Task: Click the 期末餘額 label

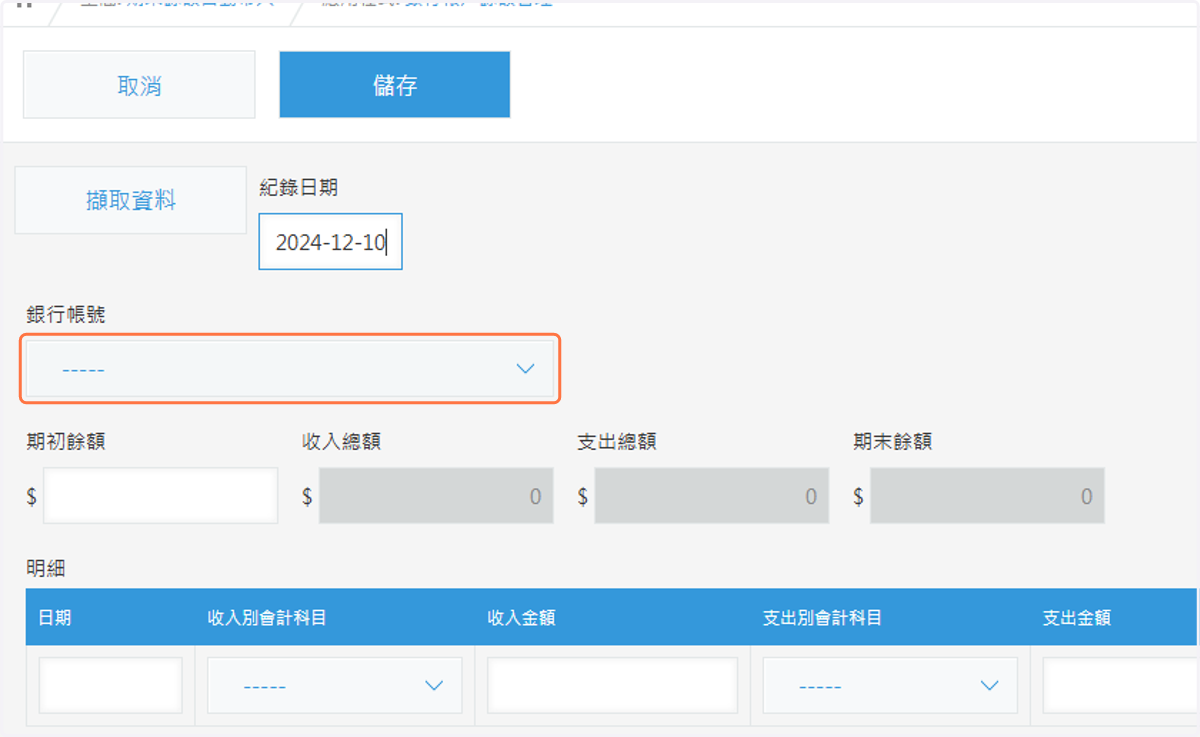Action: tap(893, 441)
